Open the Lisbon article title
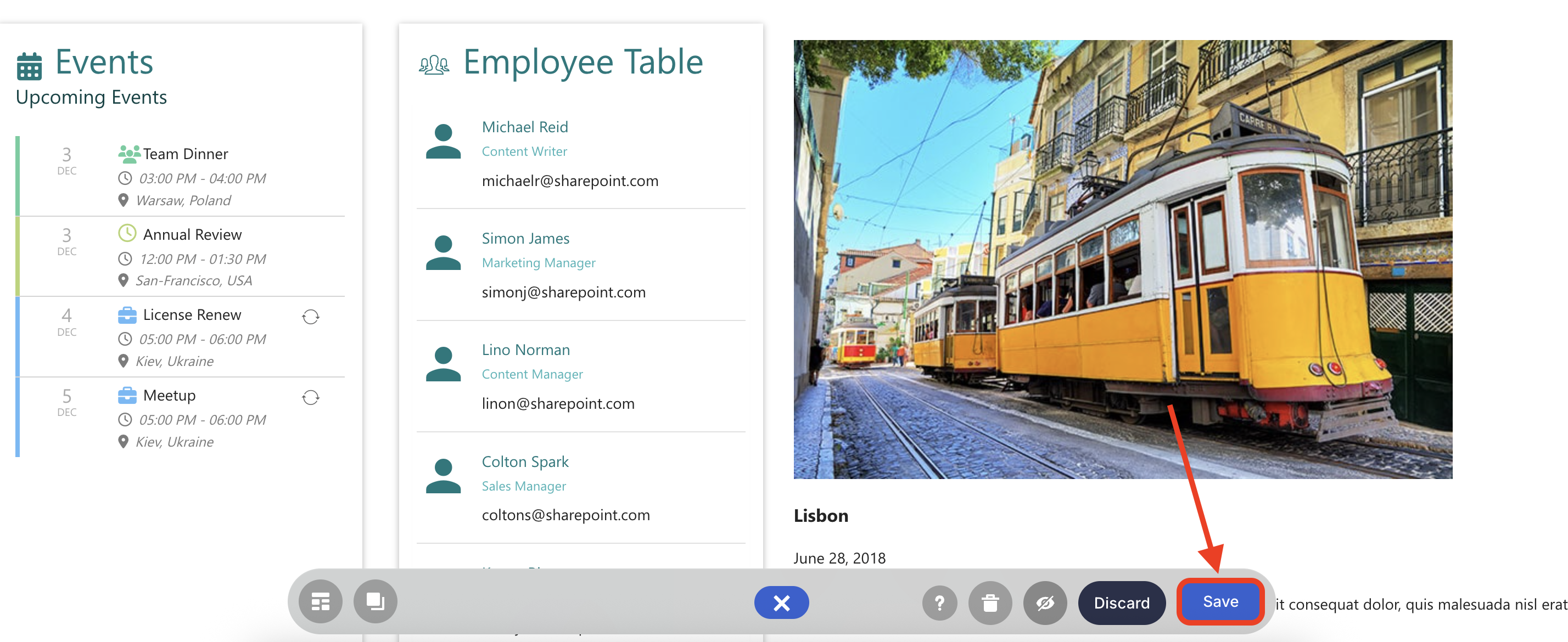 pyautogui.click(x=821, y=515)
